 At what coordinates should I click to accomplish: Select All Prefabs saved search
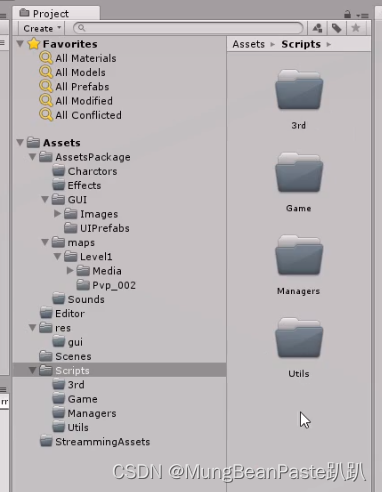[82, 87]
